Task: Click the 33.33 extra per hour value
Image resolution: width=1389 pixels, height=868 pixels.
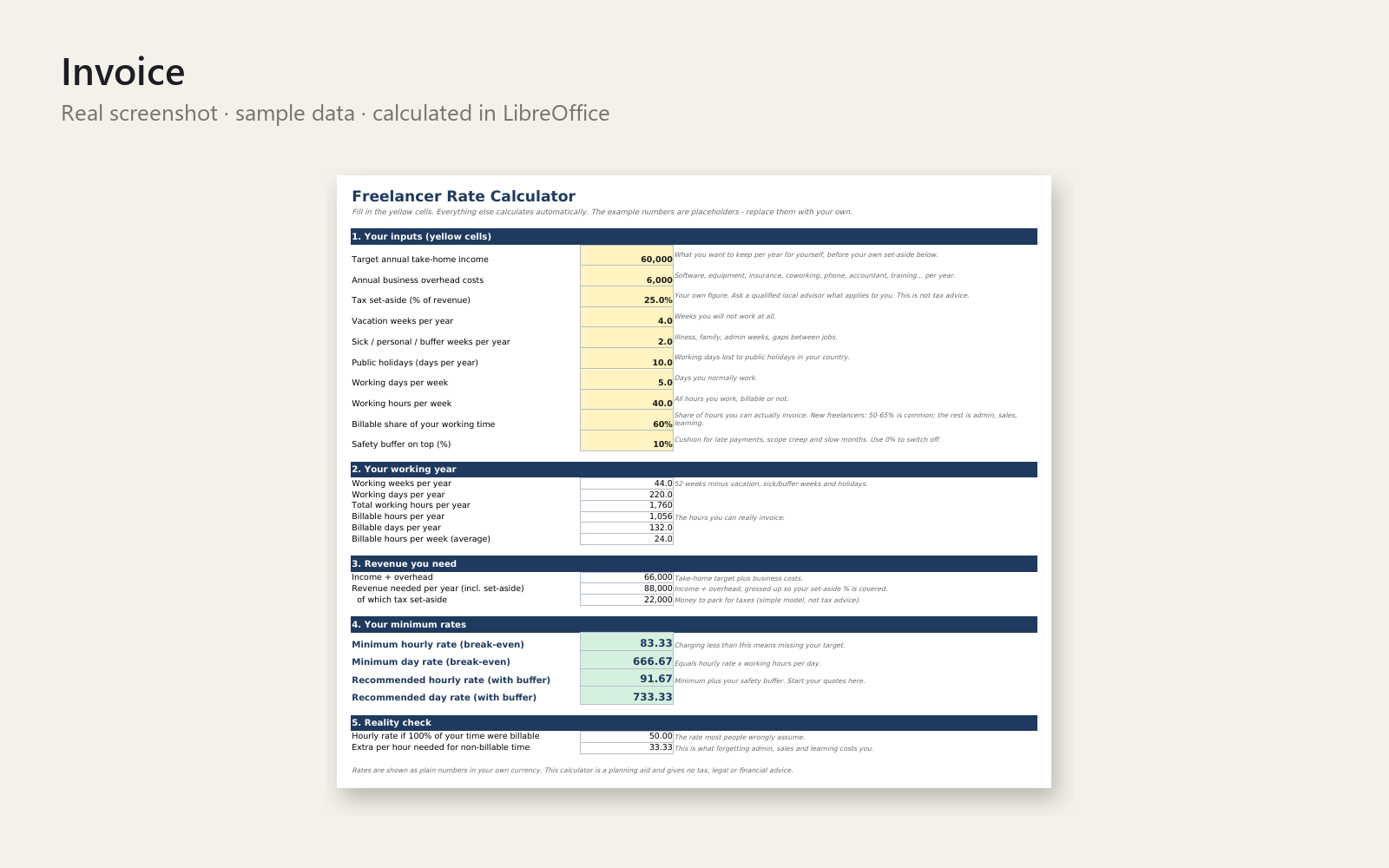Action: [x=627, y=747]
